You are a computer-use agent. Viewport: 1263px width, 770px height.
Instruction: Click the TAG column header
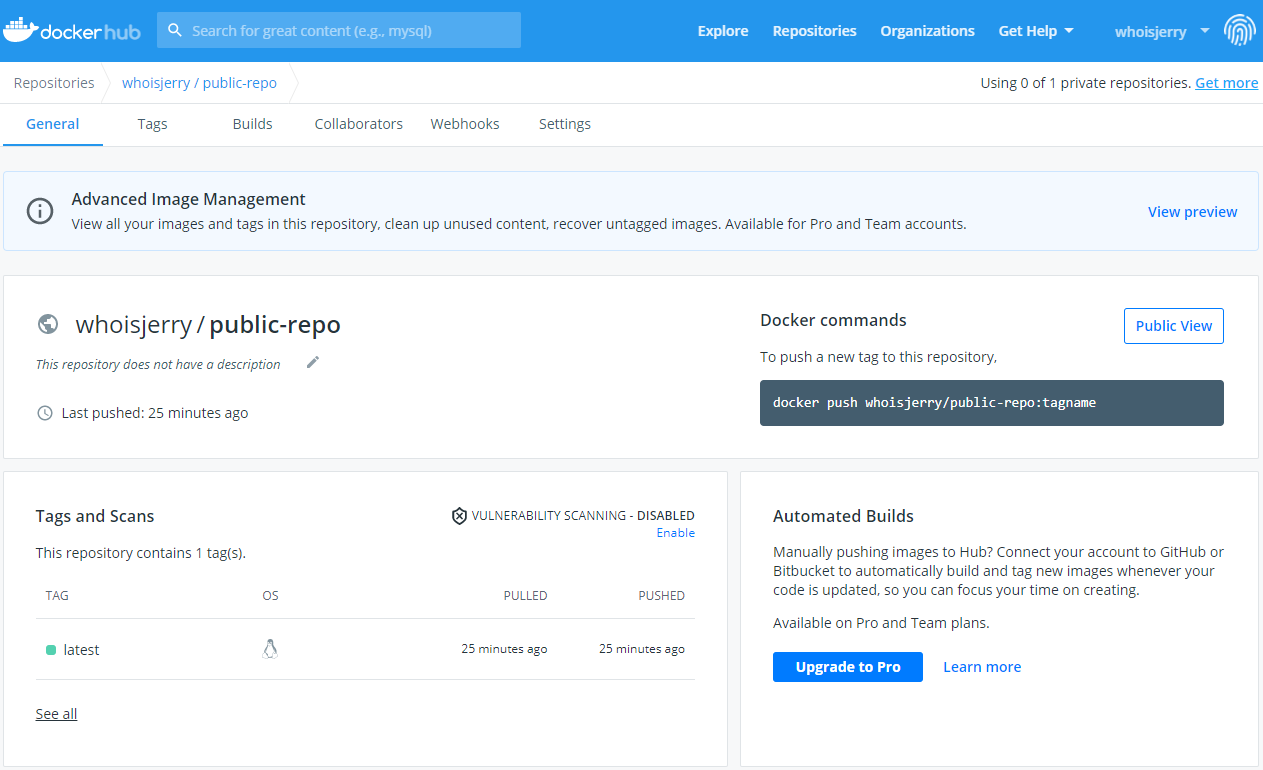57,595
